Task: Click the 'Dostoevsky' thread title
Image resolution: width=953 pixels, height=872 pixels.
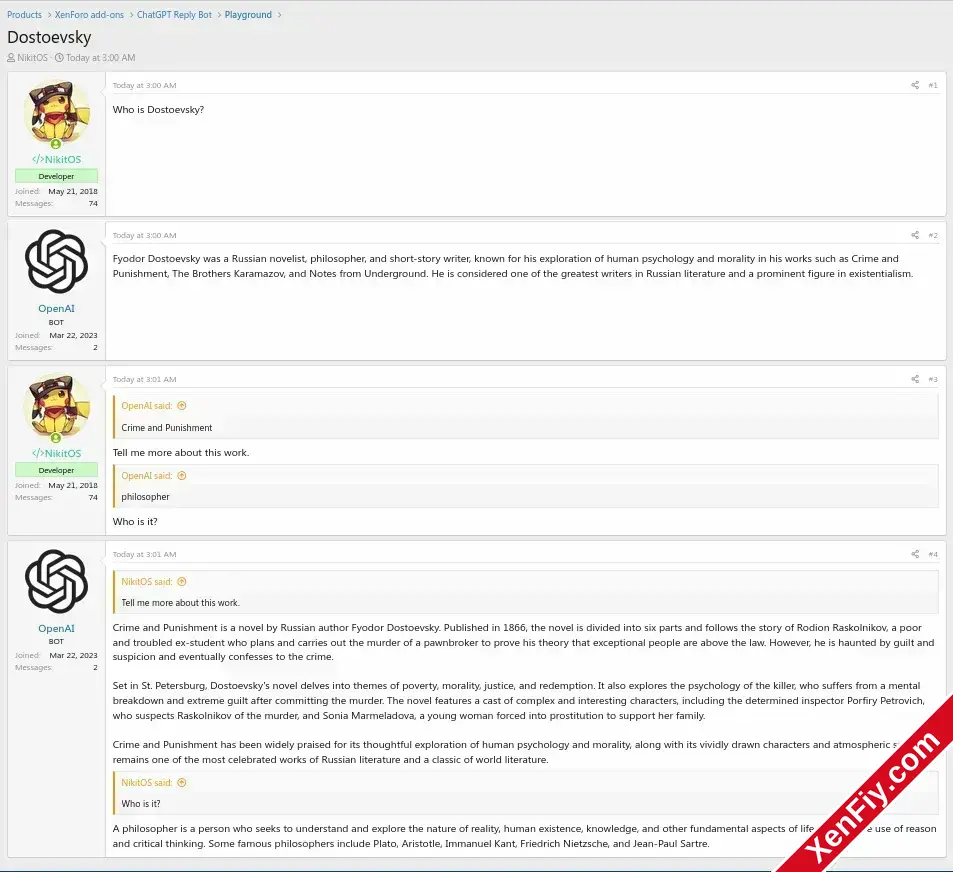Action: coord(49,37)
